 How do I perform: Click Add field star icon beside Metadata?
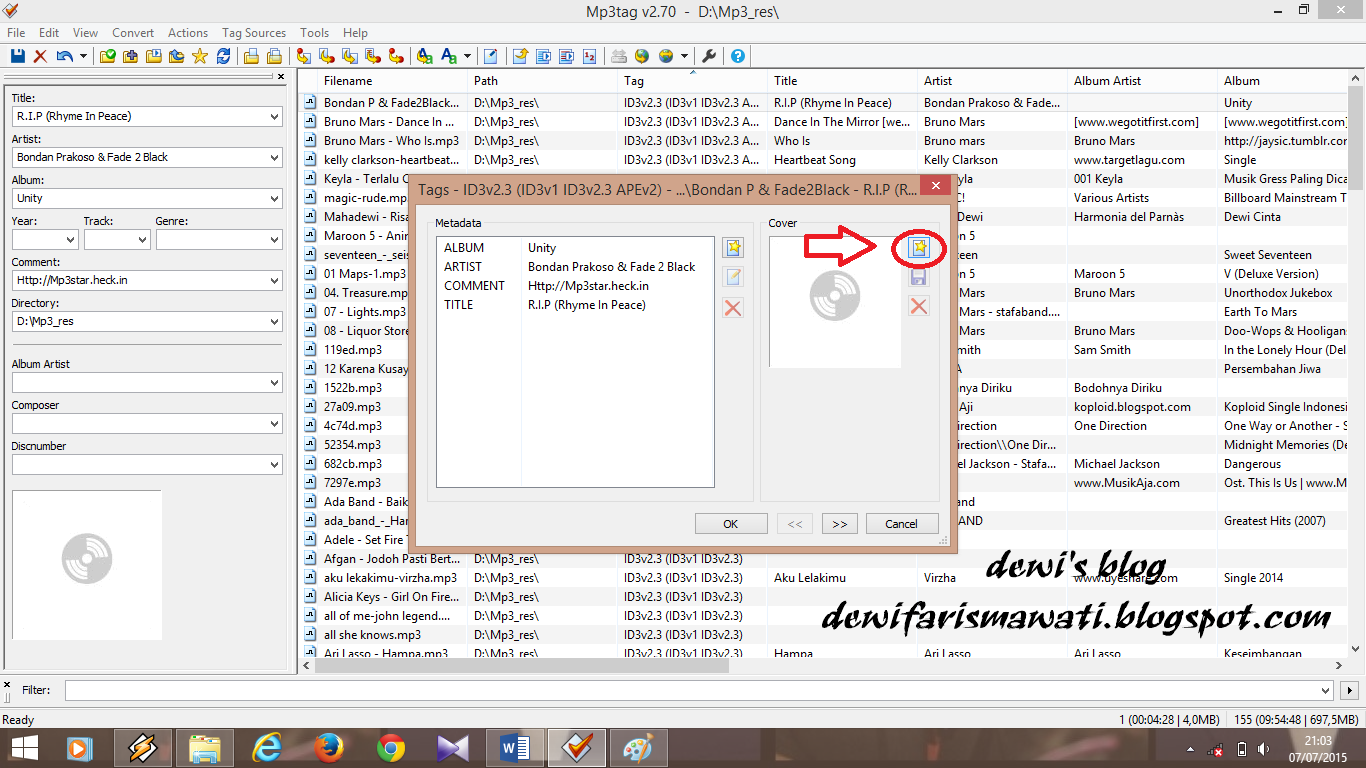pos(733,248)
